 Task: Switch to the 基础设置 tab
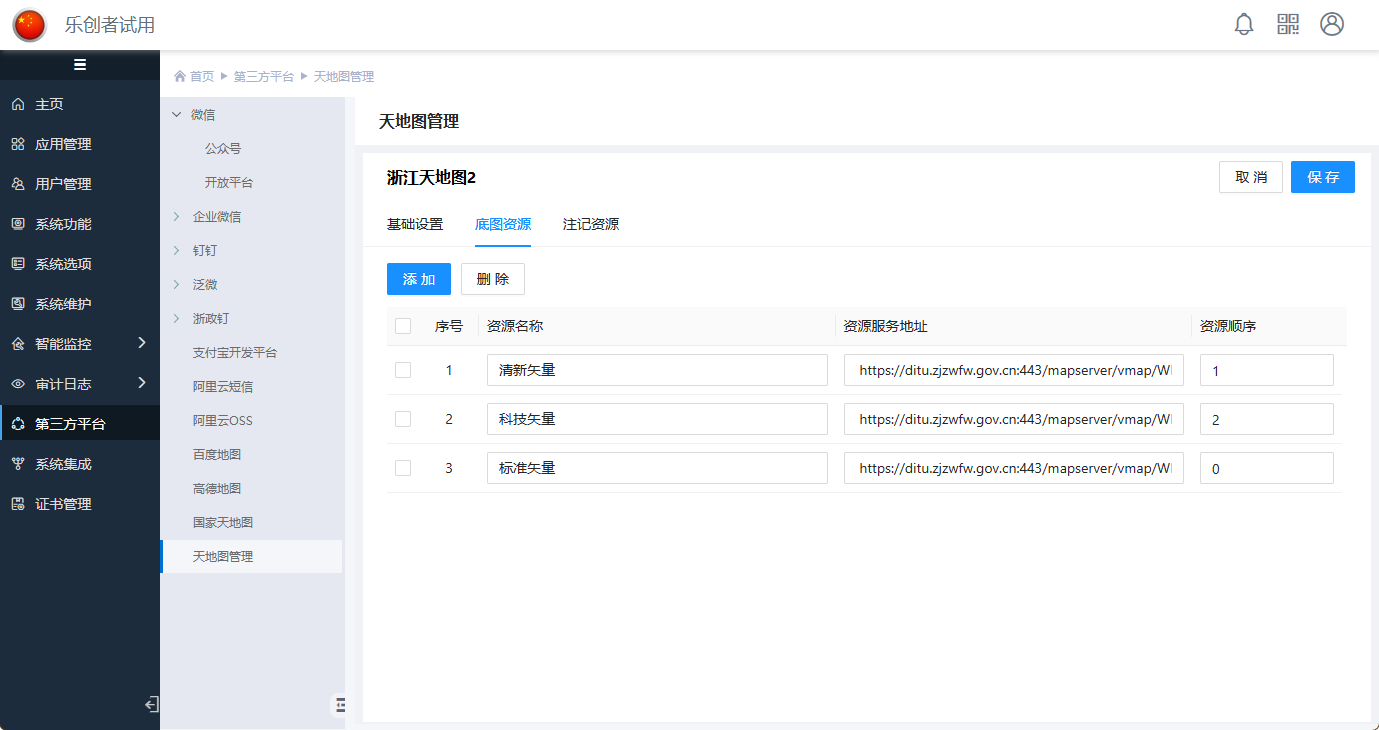point(415,225)
